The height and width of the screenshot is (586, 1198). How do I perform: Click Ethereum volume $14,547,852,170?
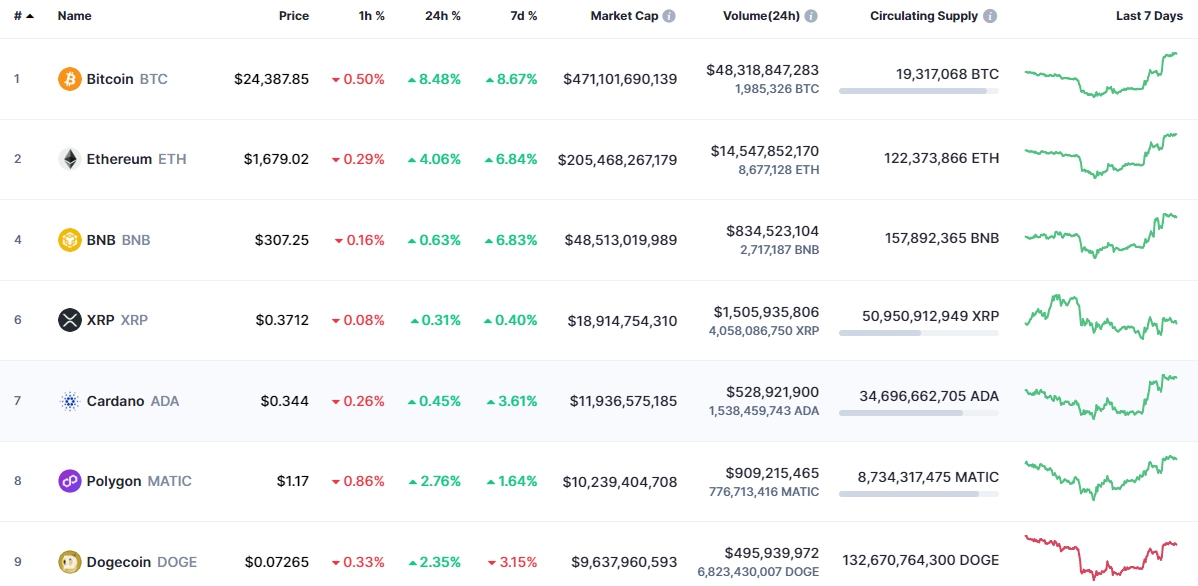[765, 151]
